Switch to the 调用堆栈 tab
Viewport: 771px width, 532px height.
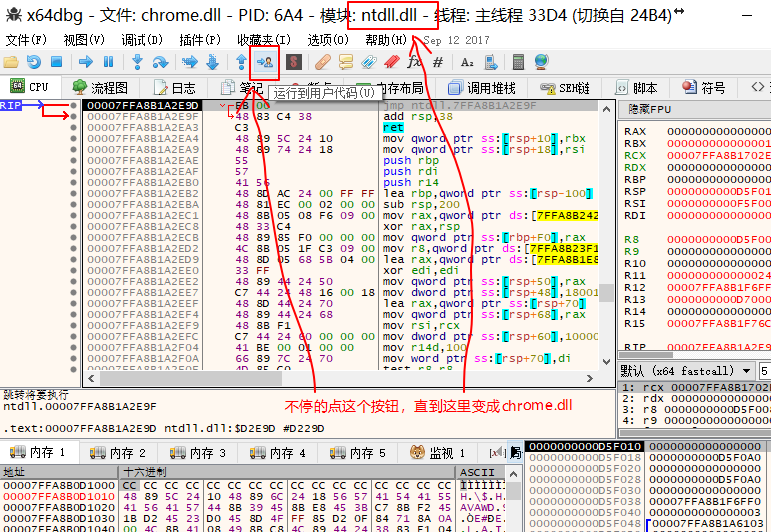[x=482, y=88]
